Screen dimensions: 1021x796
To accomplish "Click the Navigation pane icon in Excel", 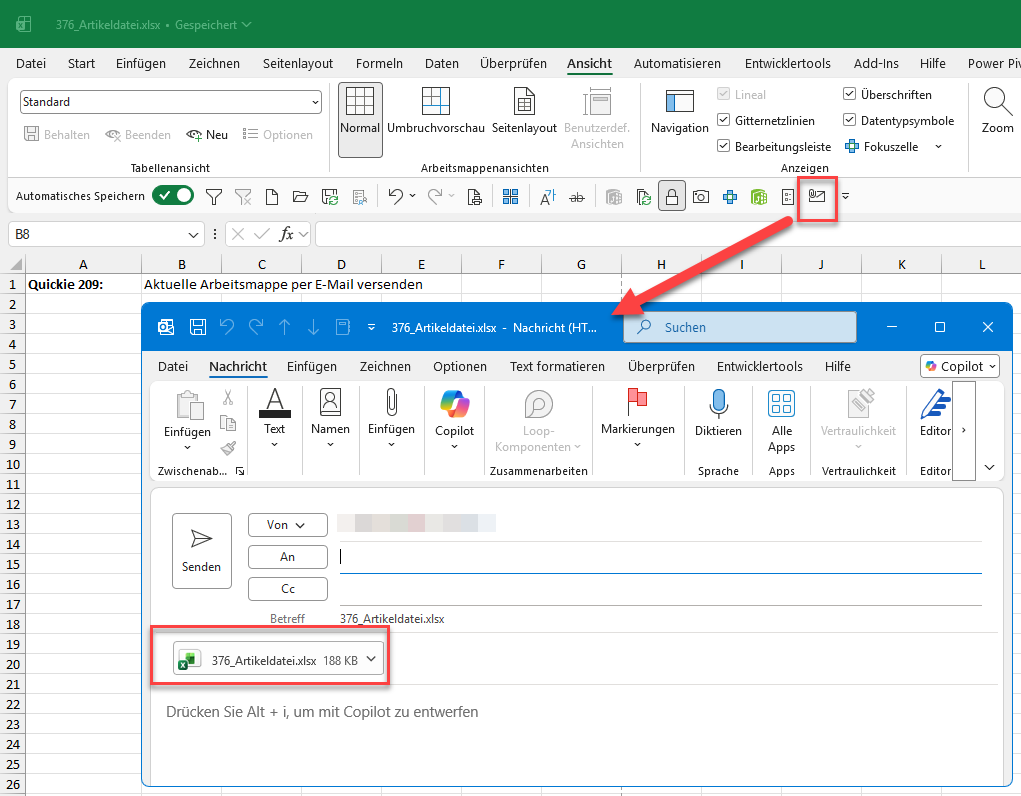I will (679, 110).
